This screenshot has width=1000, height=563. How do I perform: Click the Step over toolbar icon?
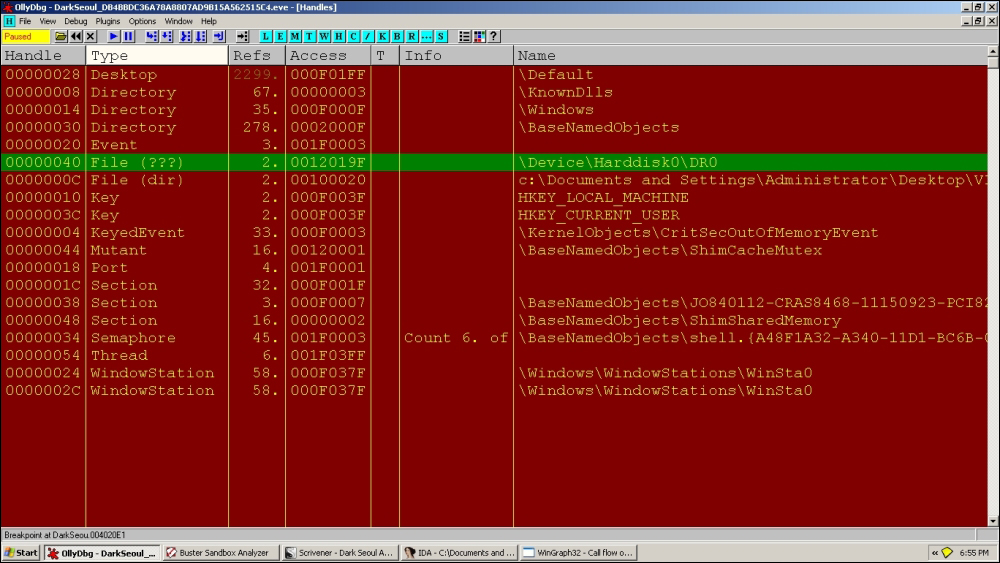(167, 36)
